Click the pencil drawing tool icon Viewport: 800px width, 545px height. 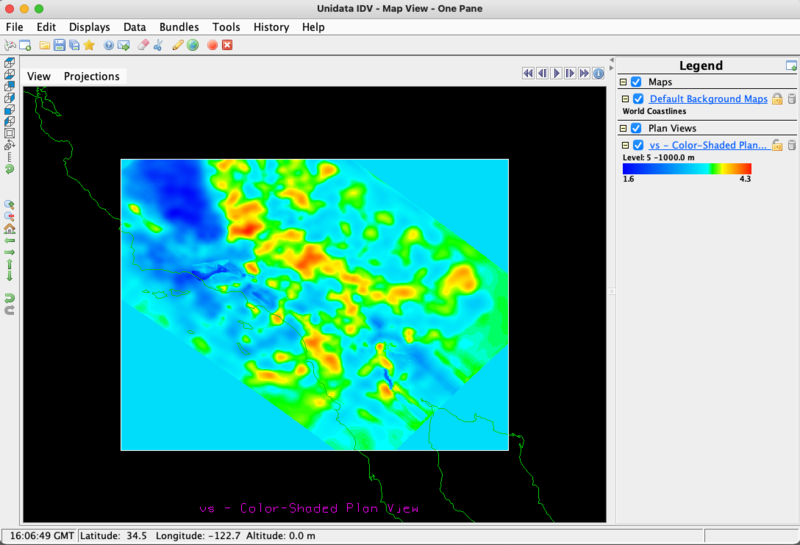pos(177,45)
